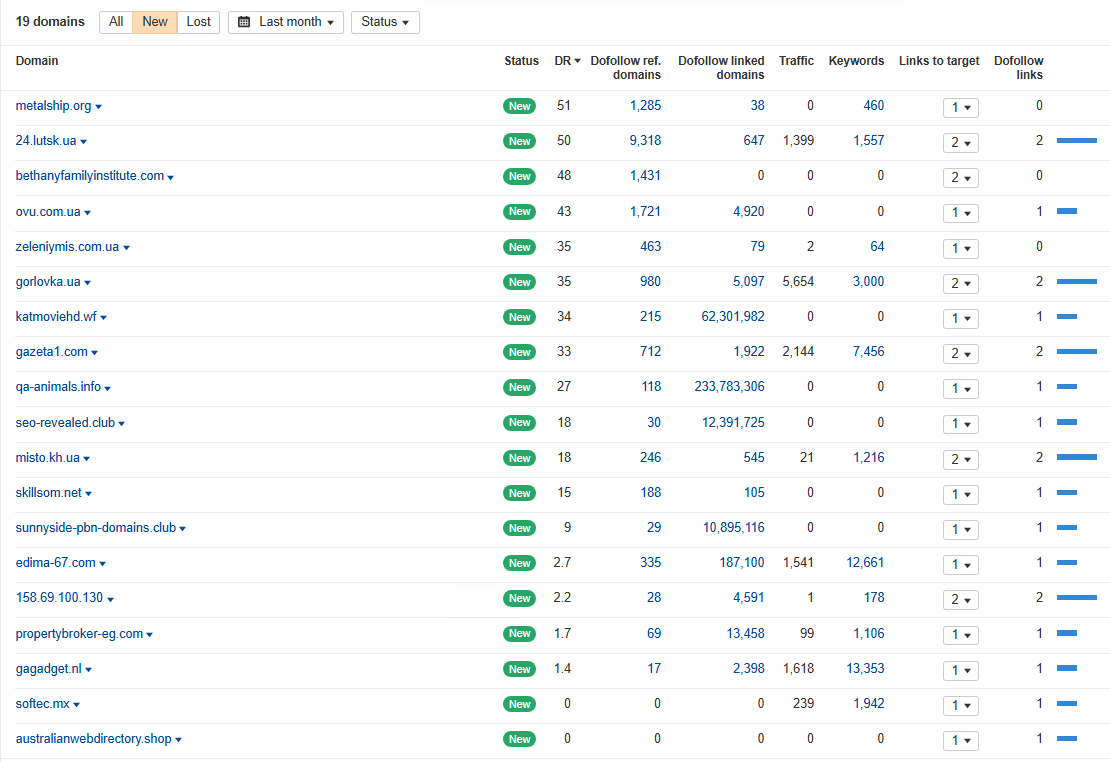Open the metalship.org domain link
Image resolution: width=1110 pixels, height=762 pixels.
click(x=53, y=106)
